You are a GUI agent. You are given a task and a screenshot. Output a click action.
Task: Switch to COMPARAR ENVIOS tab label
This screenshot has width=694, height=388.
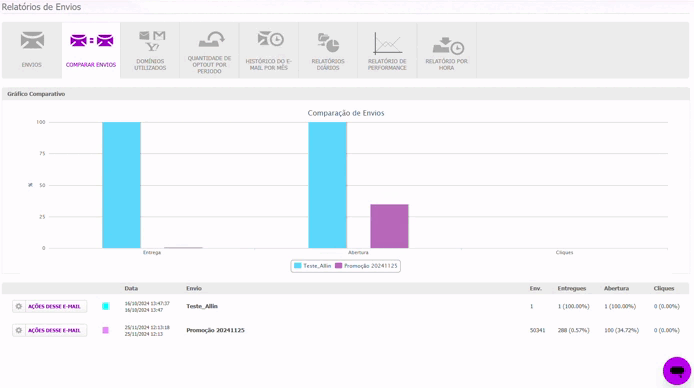click(x=91, y=65)
